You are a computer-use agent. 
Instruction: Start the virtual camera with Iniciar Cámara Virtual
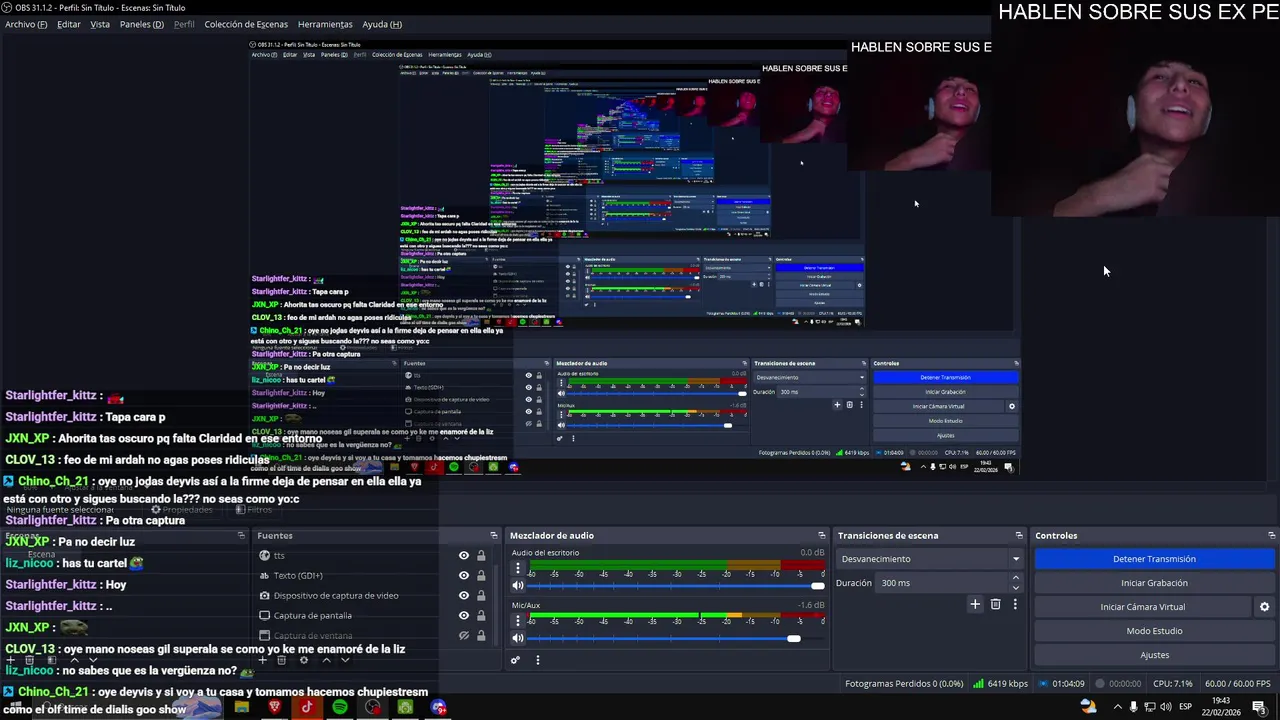click(x=1143, y=607)
